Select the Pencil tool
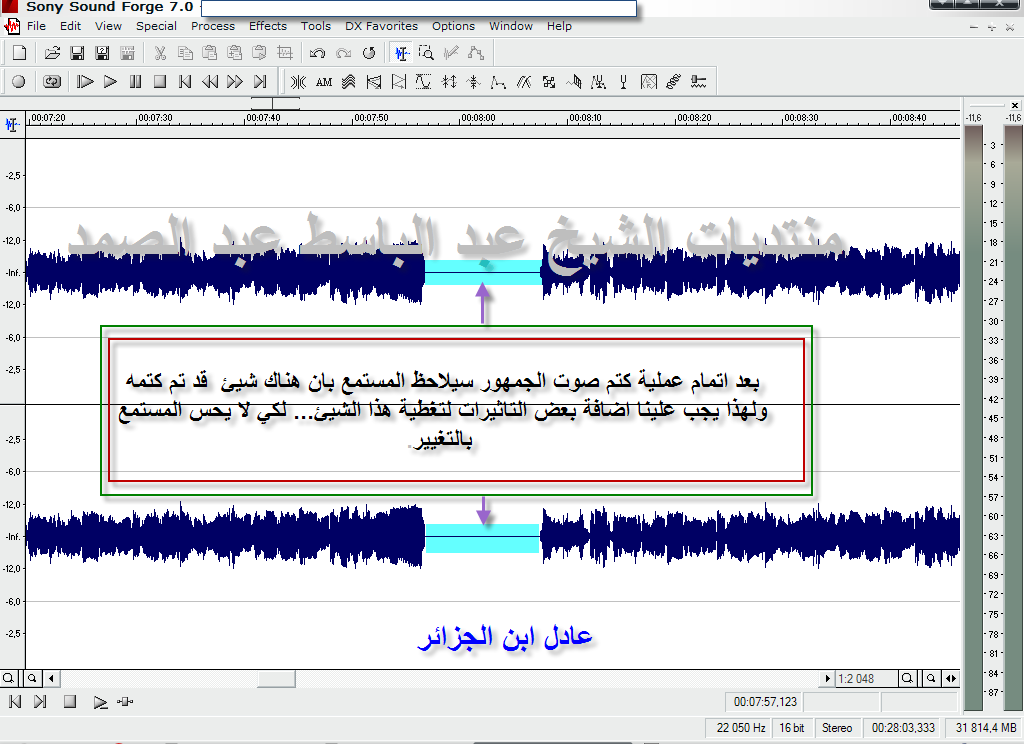The image size is (1024, 744). 451,53
